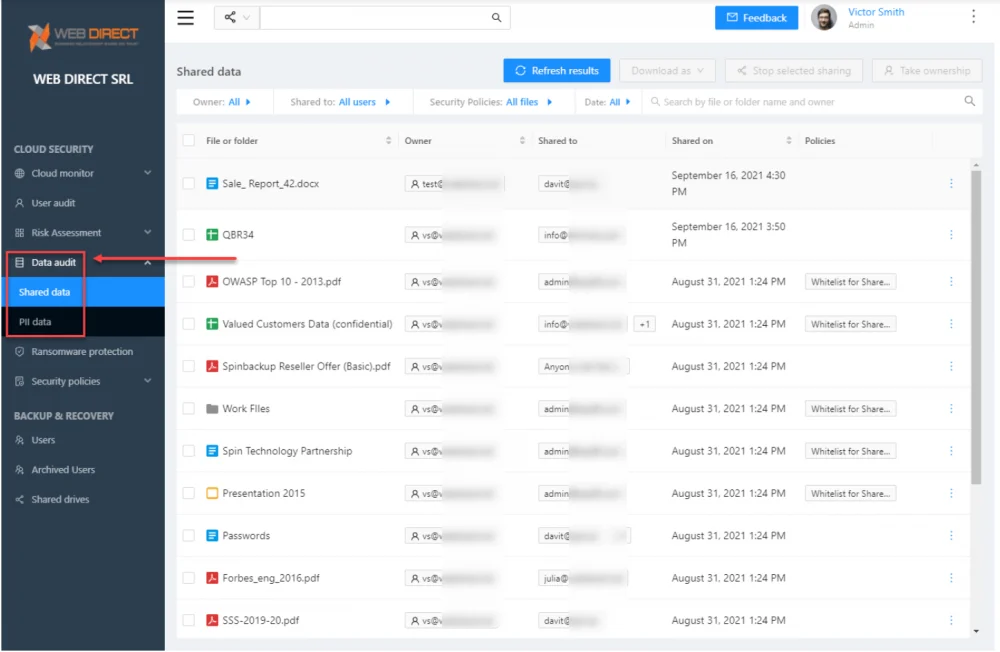
Task: Open row actions for Spinbackup Reseller Offer
Action: 951,366
